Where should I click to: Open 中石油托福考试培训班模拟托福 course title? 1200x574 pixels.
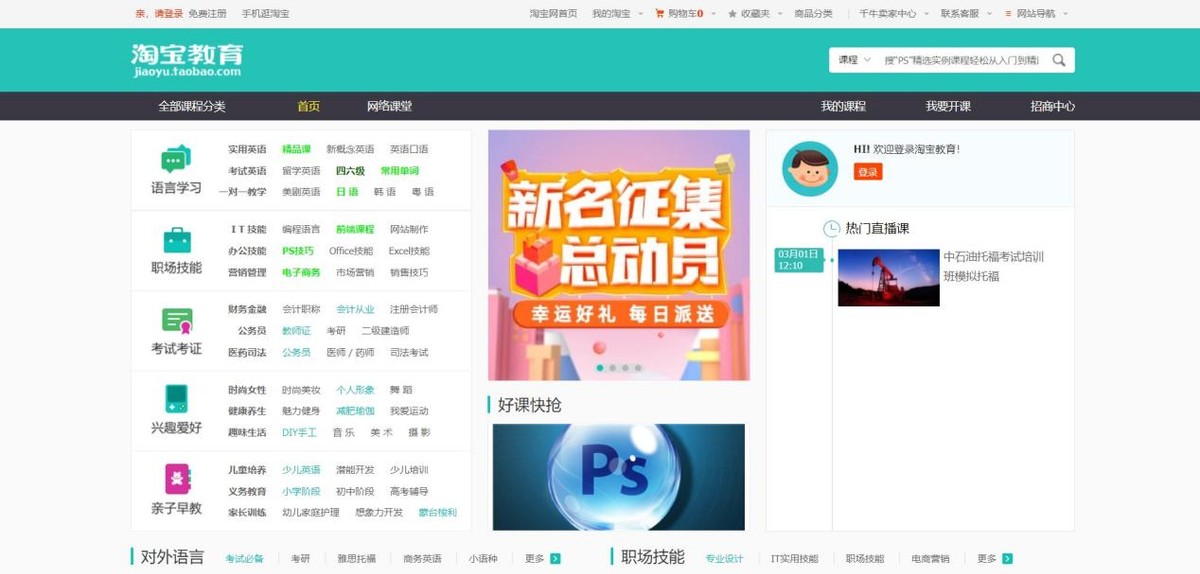[x=994, y=266]
